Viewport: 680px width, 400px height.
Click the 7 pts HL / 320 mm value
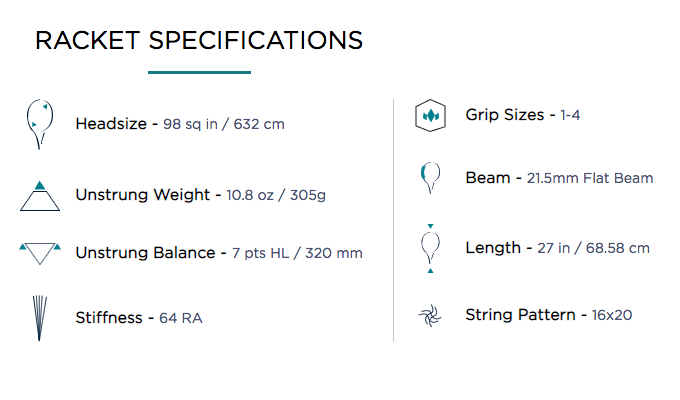297,253
